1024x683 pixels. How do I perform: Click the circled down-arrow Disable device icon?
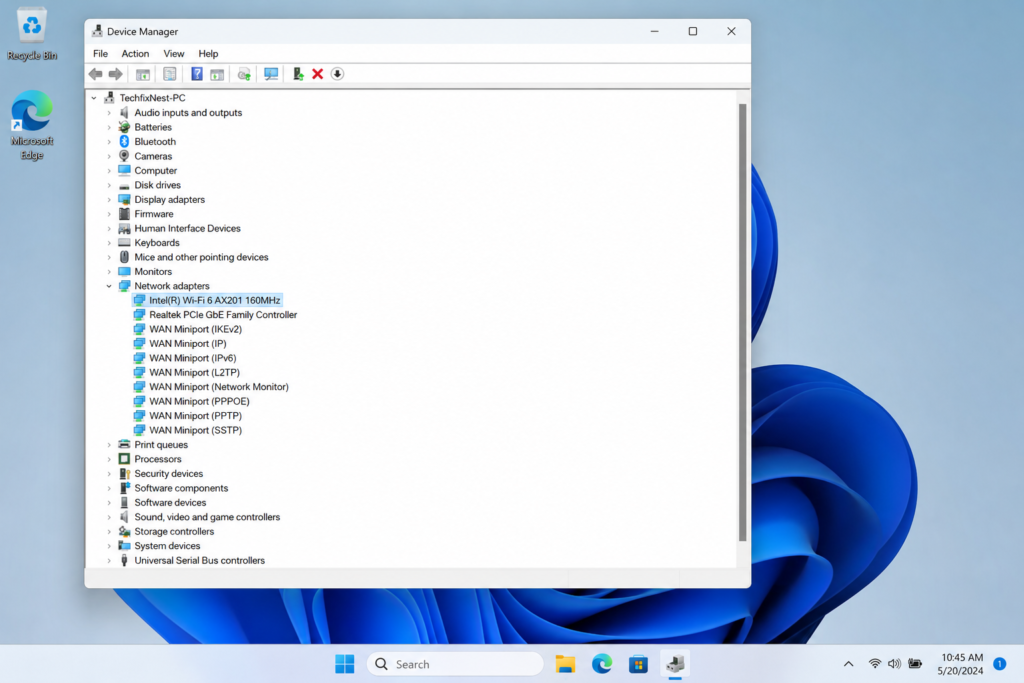click(337, 74)
